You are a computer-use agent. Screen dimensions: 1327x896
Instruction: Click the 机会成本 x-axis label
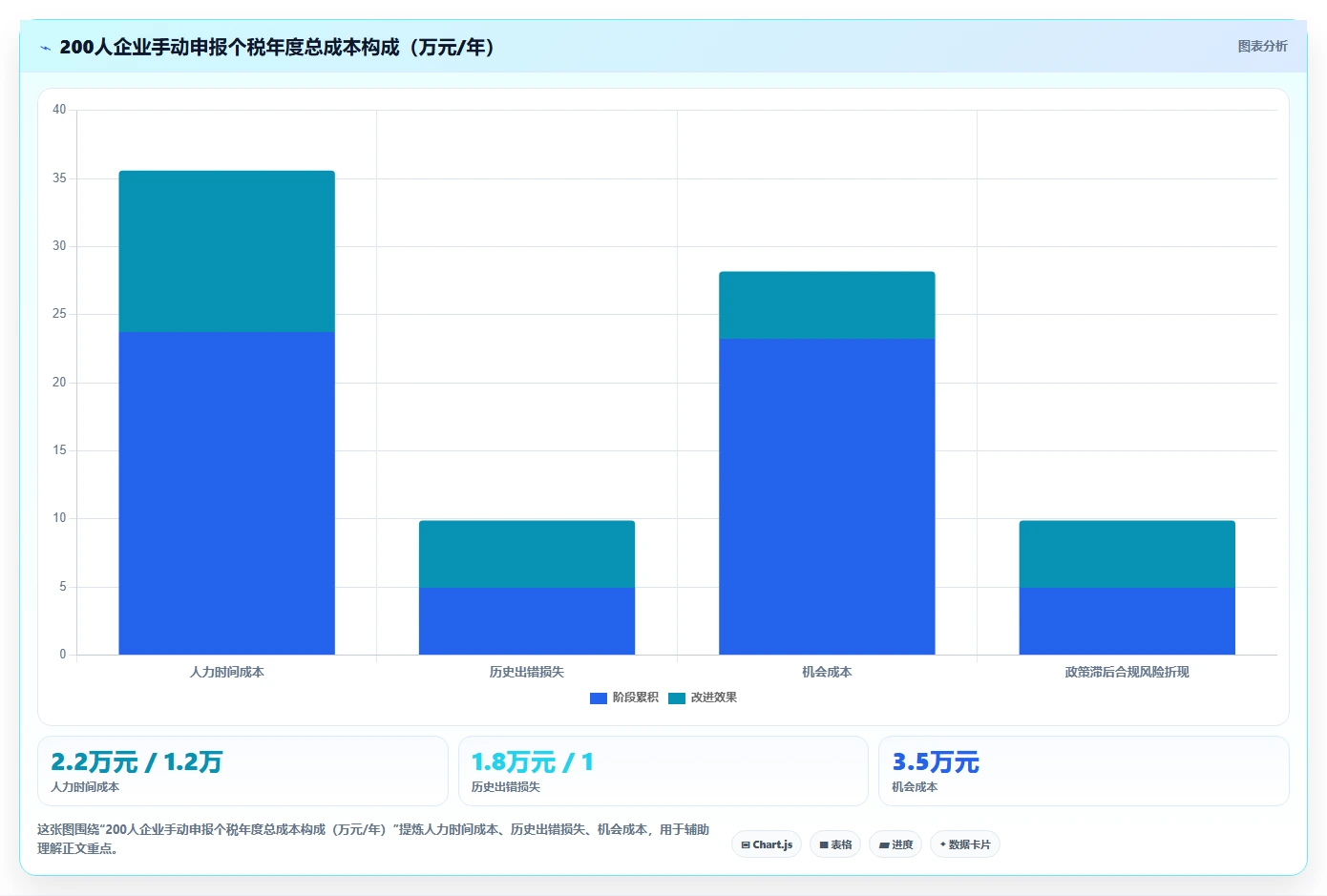[x=827, y=672]
